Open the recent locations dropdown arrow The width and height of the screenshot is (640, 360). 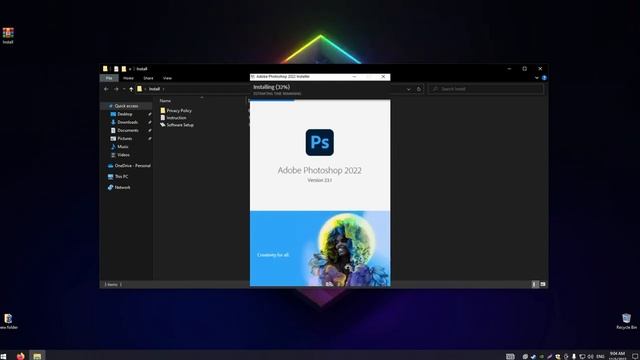[124, 89]
